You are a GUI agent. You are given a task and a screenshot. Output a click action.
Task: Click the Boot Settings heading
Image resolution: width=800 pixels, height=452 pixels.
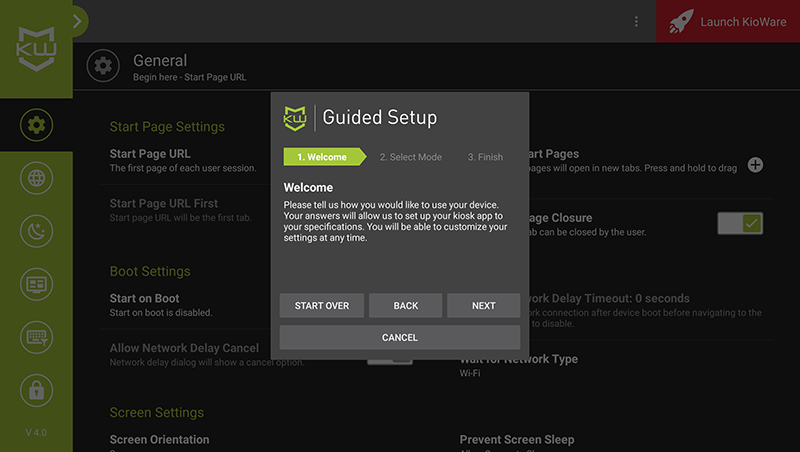coord(150,271)
